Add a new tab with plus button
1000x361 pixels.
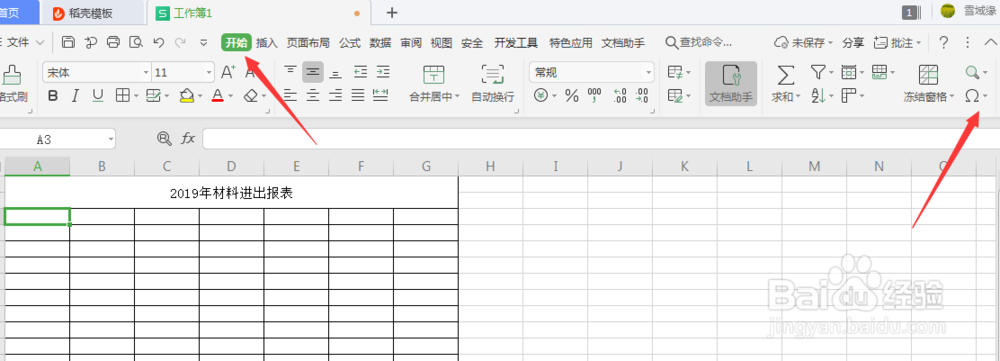(392, 12)
